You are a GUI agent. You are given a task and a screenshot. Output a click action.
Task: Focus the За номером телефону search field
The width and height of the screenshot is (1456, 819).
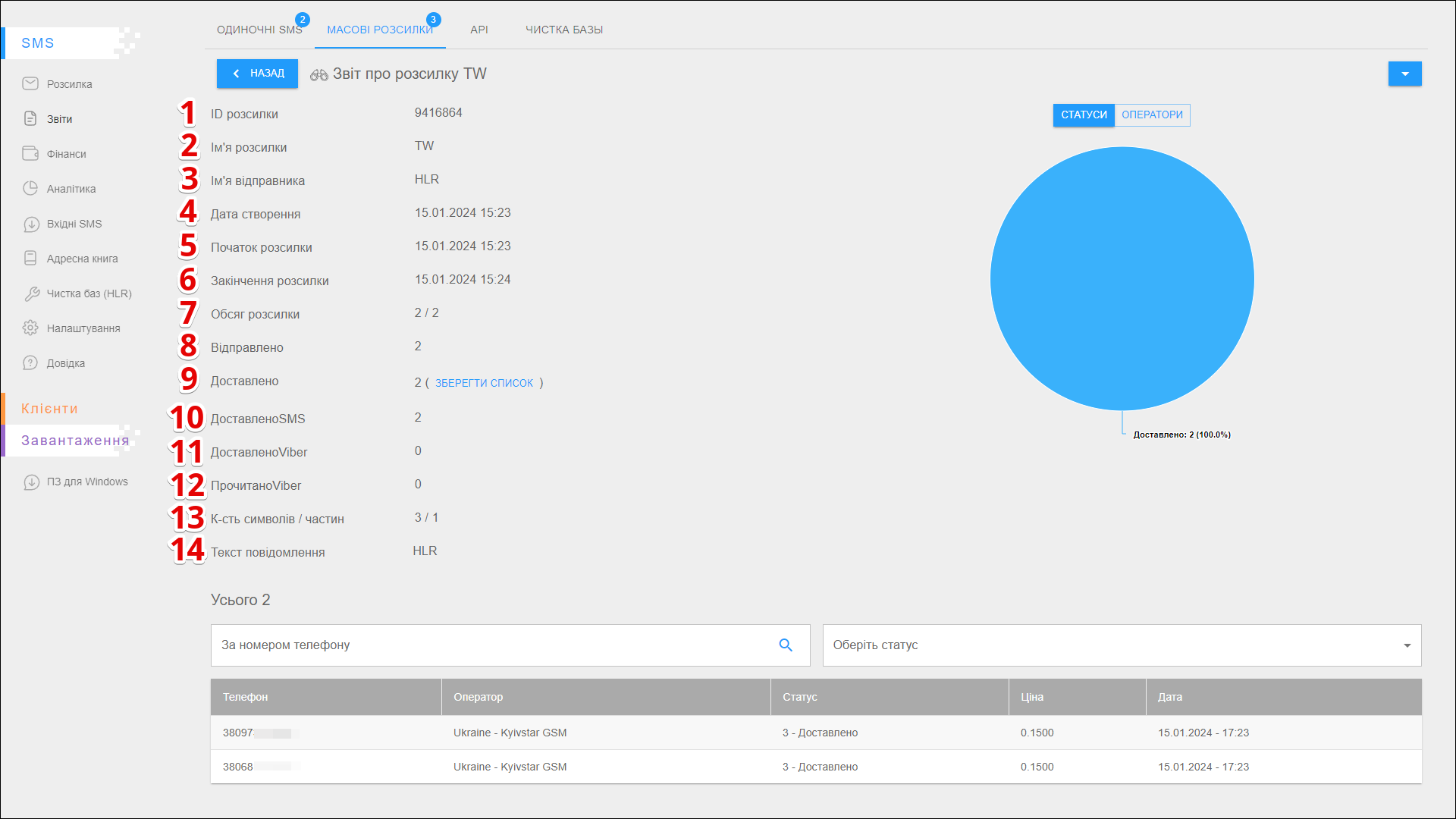click(x=493, y=645)
